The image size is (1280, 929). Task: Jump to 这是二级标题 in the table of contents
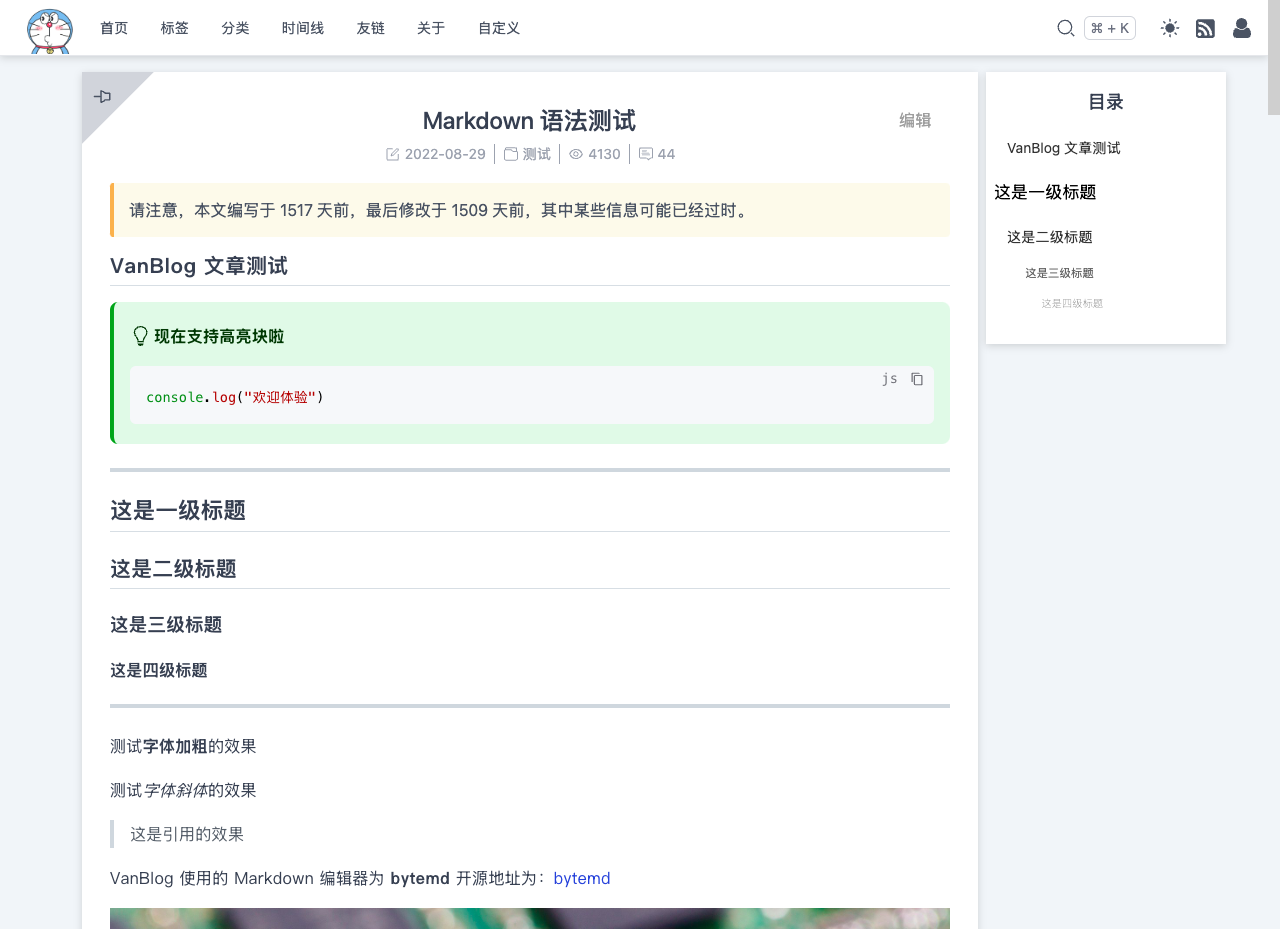(x=1050, y=237)
